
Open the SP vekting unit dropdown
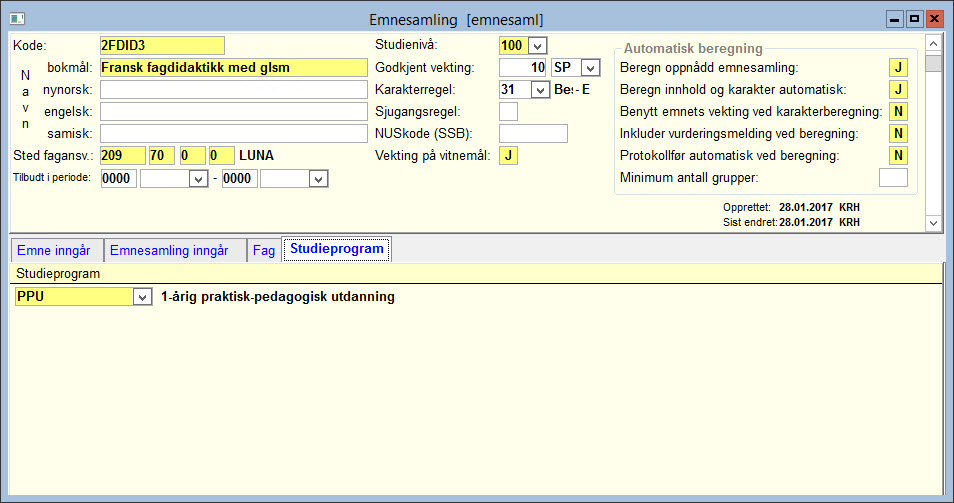590,68
